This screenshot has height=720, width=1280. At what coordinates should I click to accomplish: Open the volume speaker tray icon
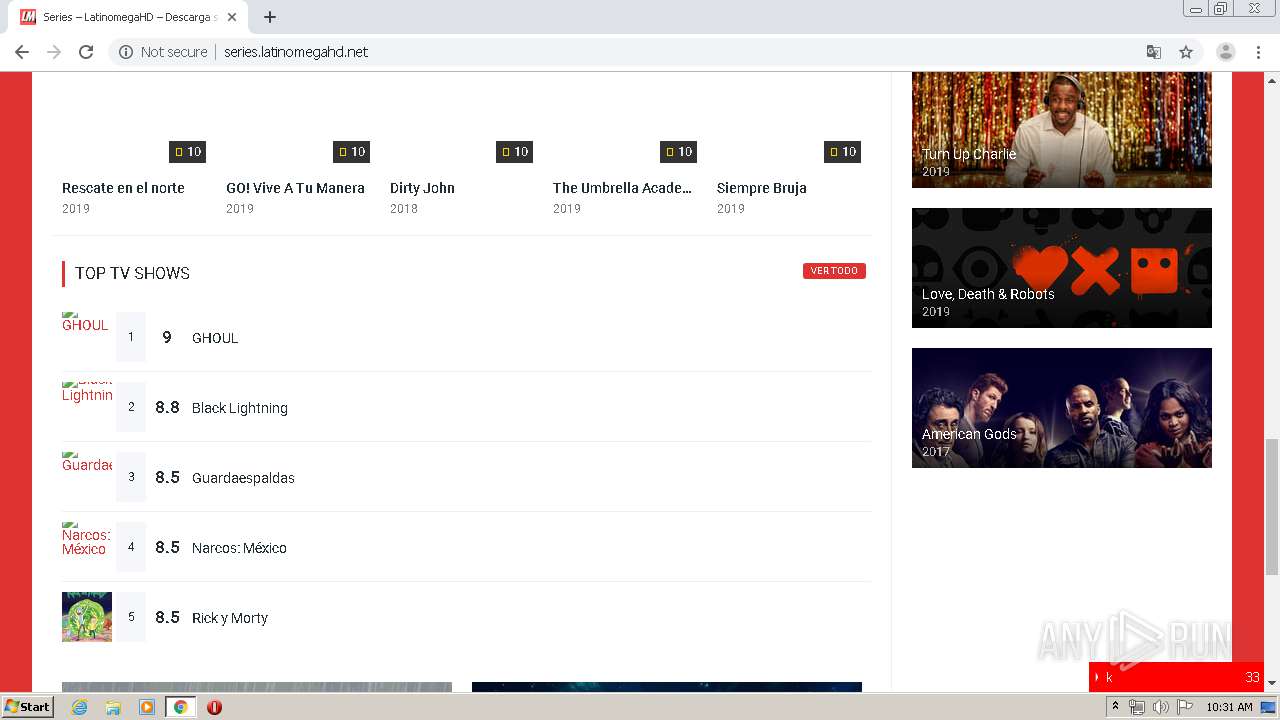click(x=1160, y=707)
